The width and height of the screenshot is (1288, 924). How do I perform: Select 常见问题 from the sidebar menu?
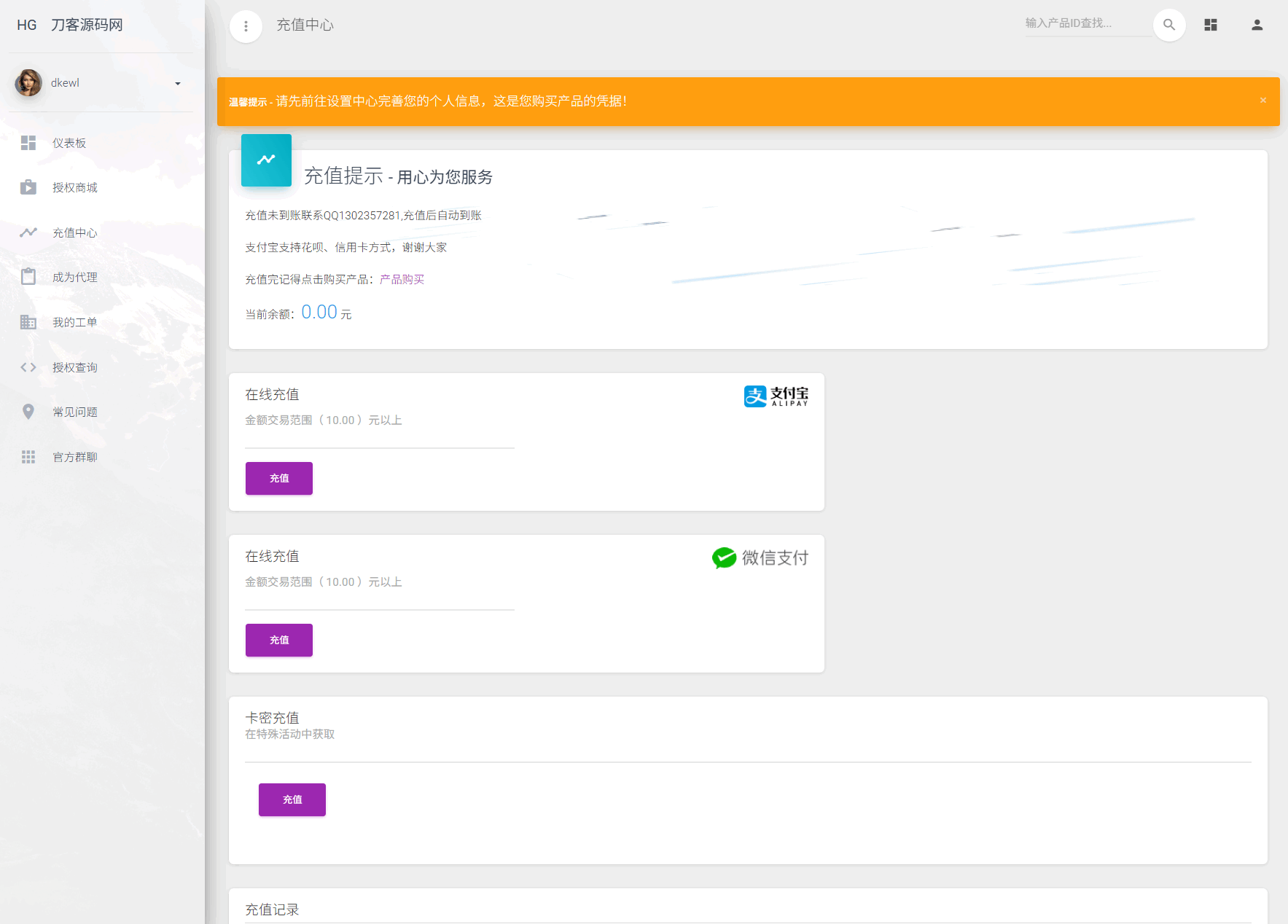point(74,412)
